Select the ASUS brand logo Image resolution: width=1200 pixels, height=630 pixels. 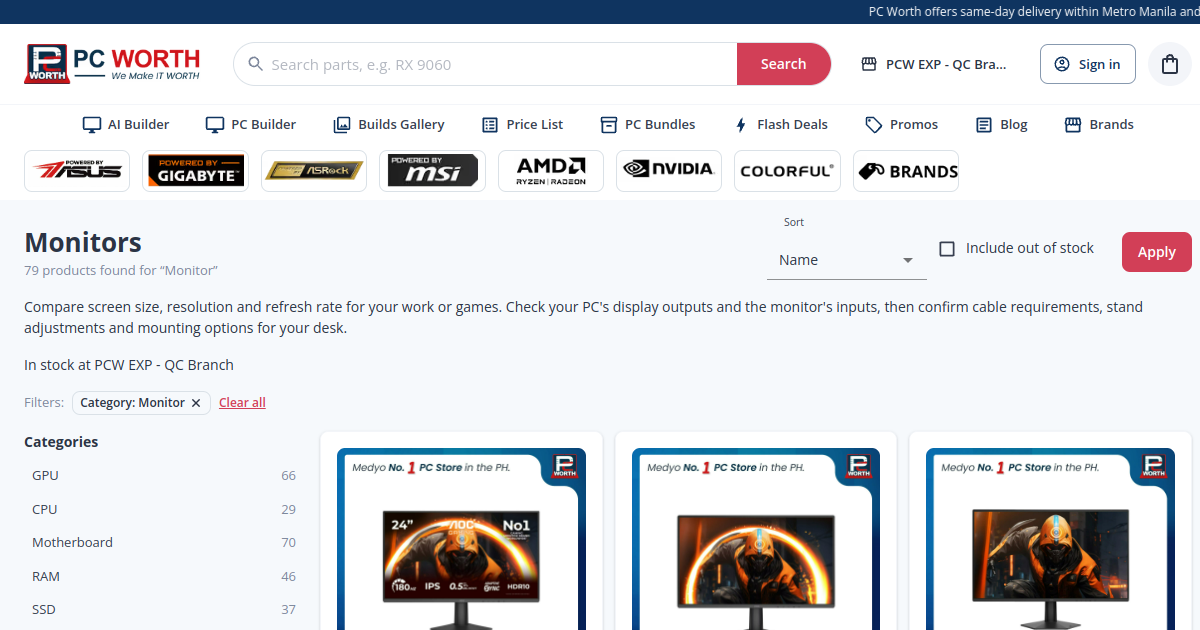click(x=77, y=171)
